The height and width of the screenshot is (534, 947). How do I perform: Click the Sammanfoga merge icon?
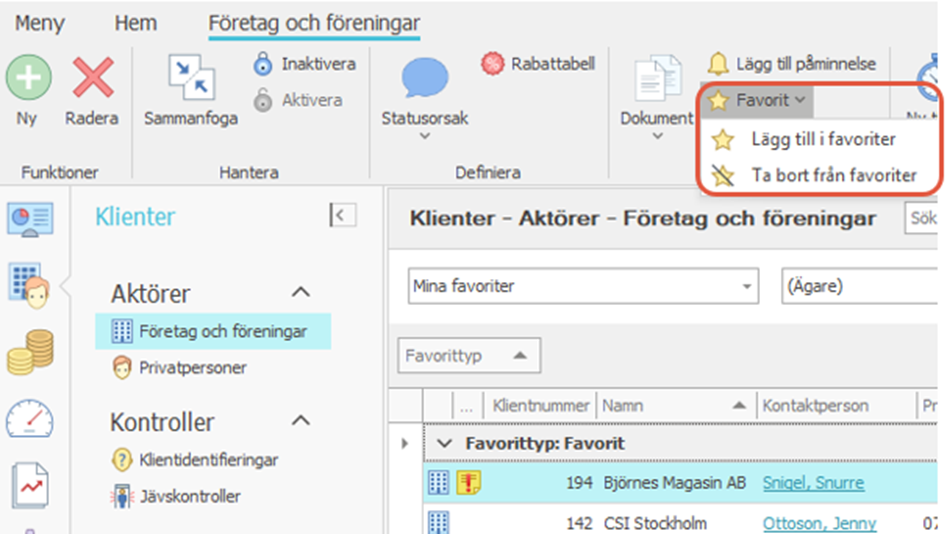coord(190,78)
